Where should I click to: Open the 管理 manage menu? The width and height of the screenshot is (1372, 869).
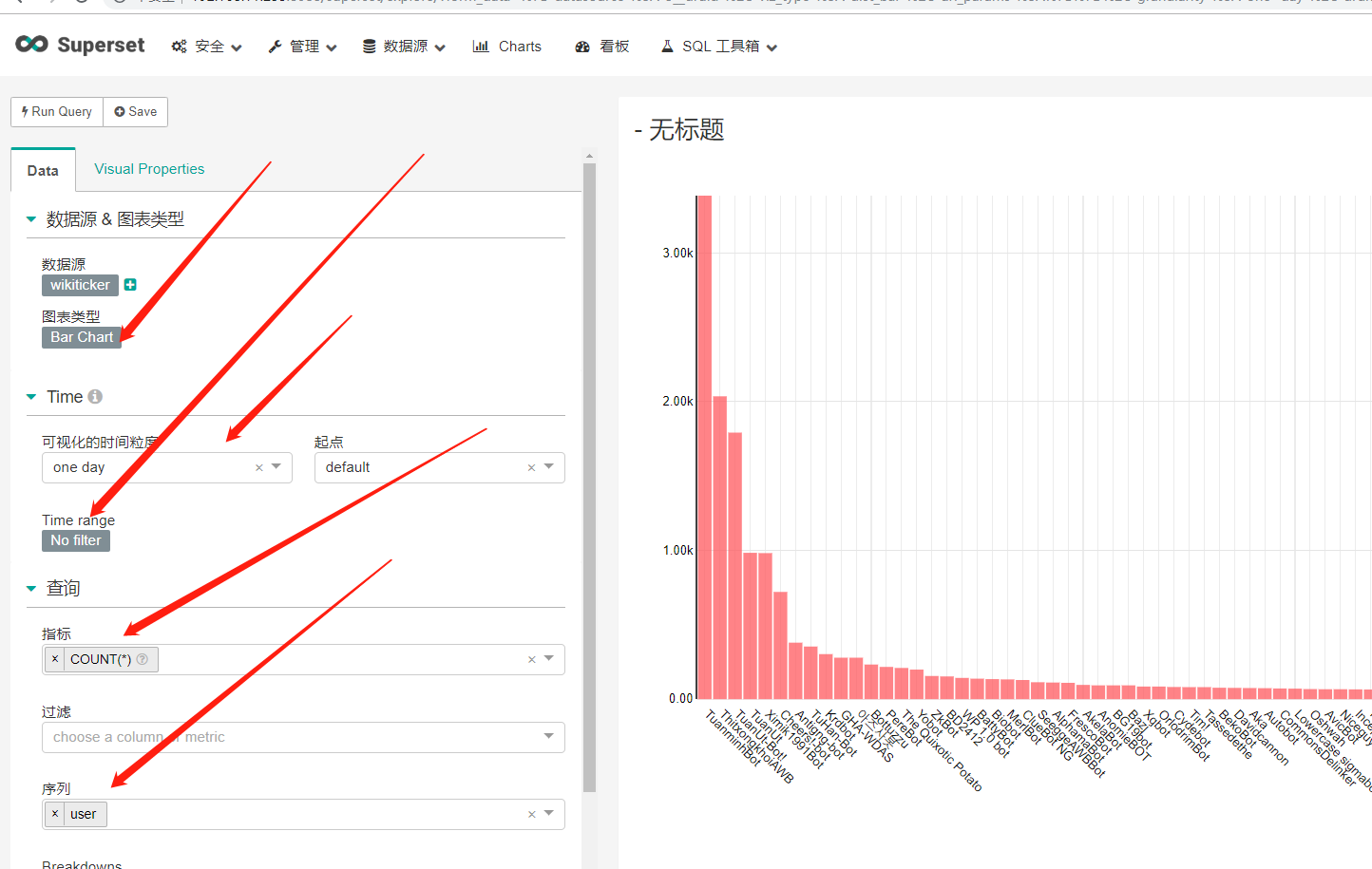302,47
